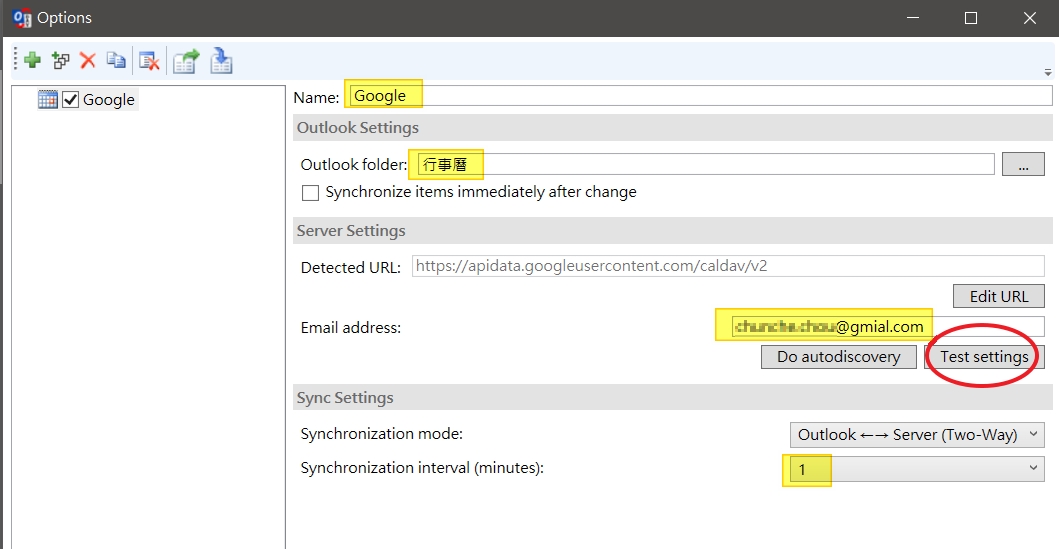
Task: Open Synchronization interval dropdown
Action: coord(917,469)
